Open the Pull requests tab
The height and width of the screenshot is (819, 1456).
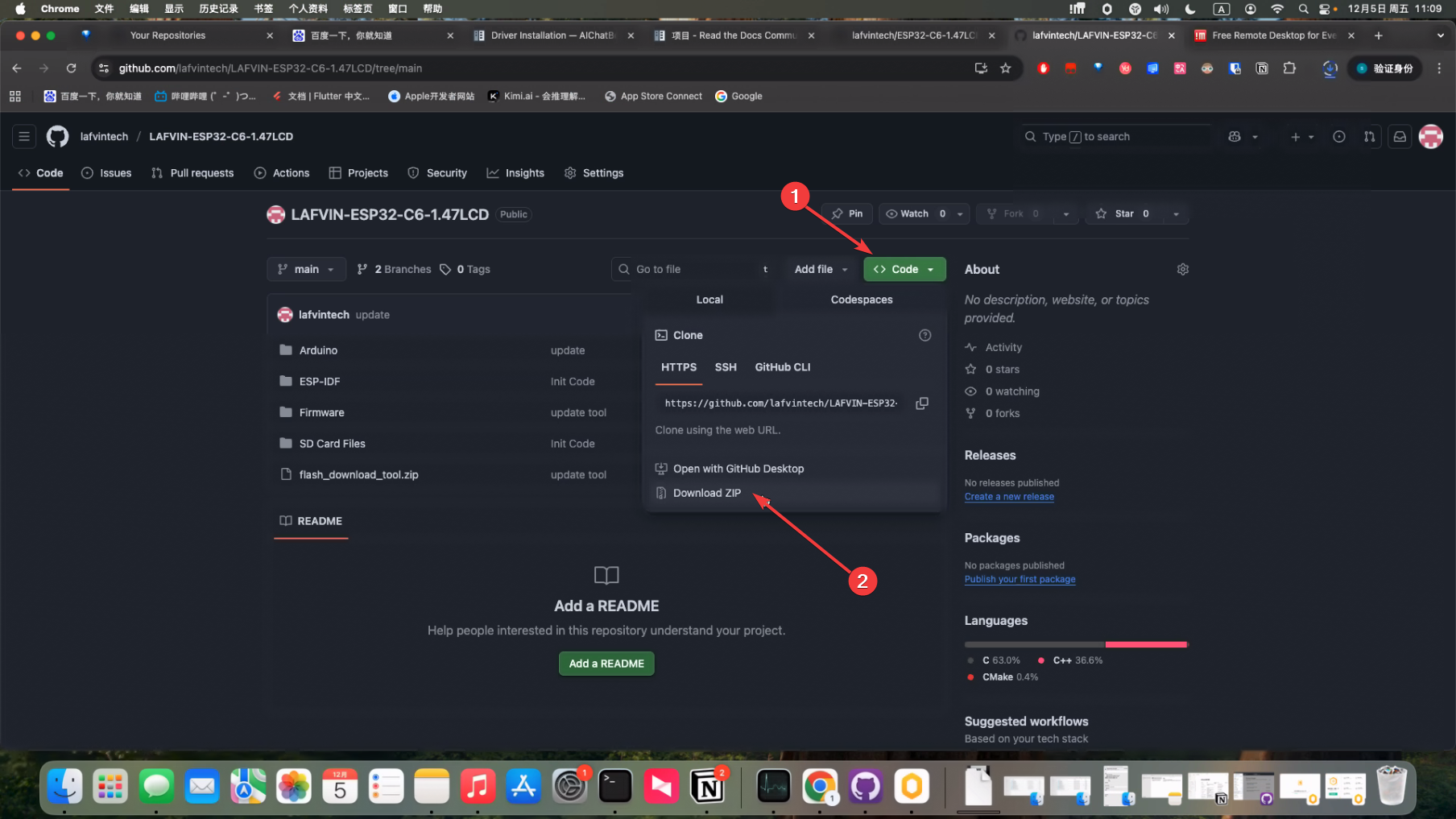click(x=192, y=173)
